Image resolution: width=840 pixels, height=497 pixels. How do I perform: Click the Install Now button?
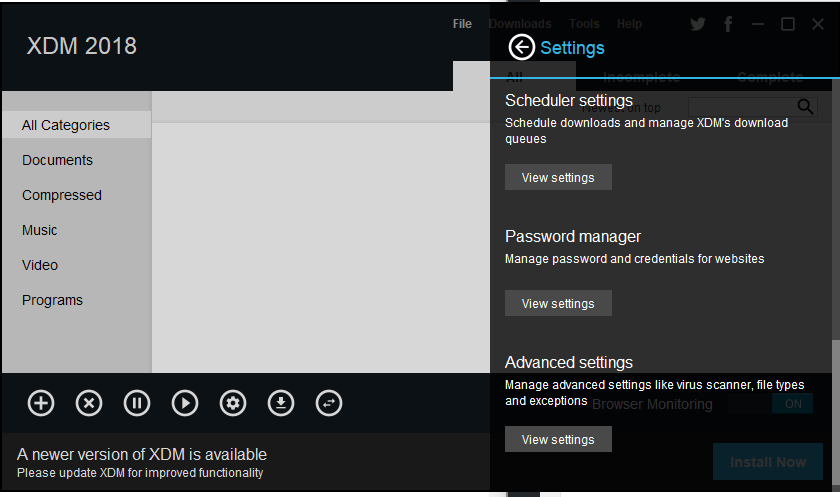767,462
